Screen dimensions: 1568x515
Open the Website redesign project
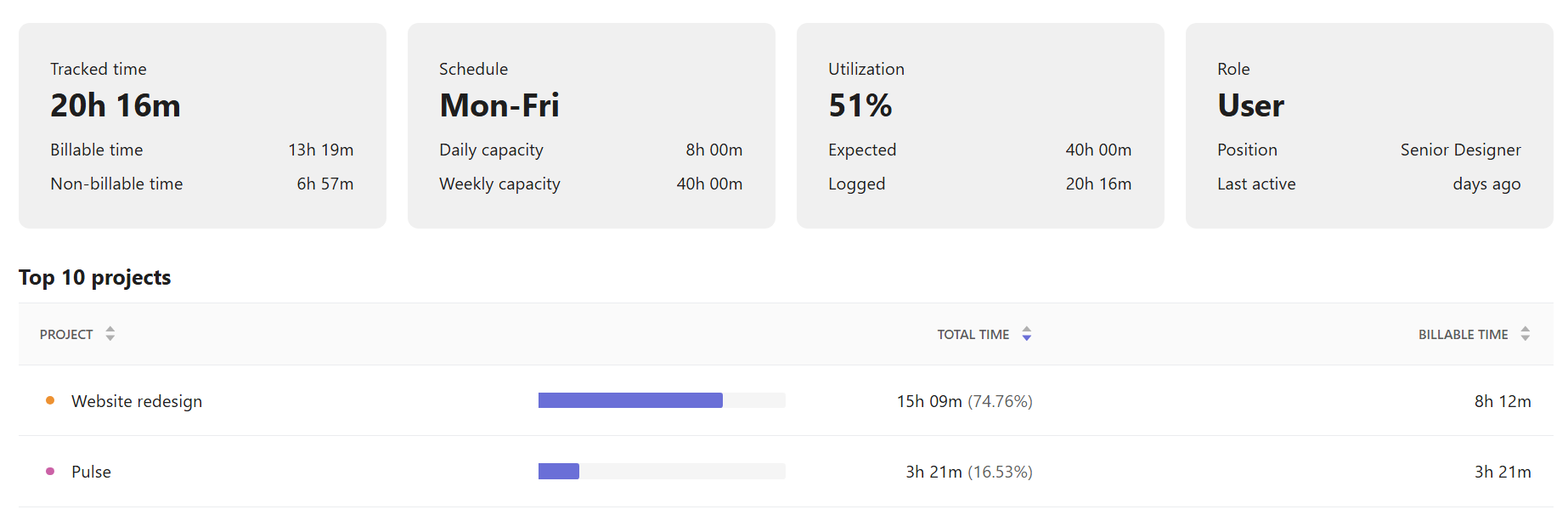tap(137, 401)
